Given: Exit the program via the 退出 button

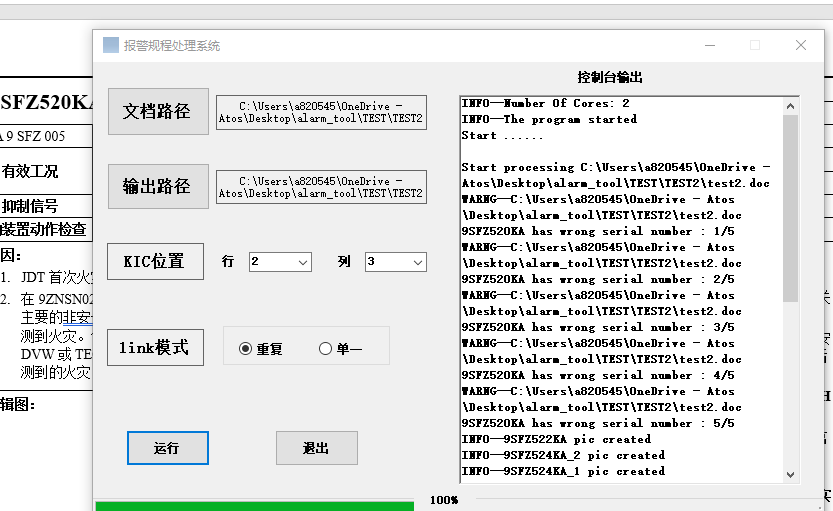Looking at the screenshot, I should [316, 448].
